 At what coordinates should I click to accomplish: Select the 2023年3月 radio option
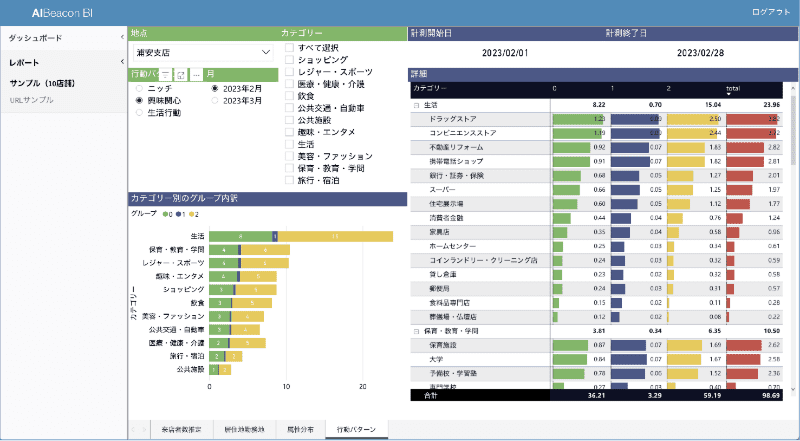(x=215, y=101)
